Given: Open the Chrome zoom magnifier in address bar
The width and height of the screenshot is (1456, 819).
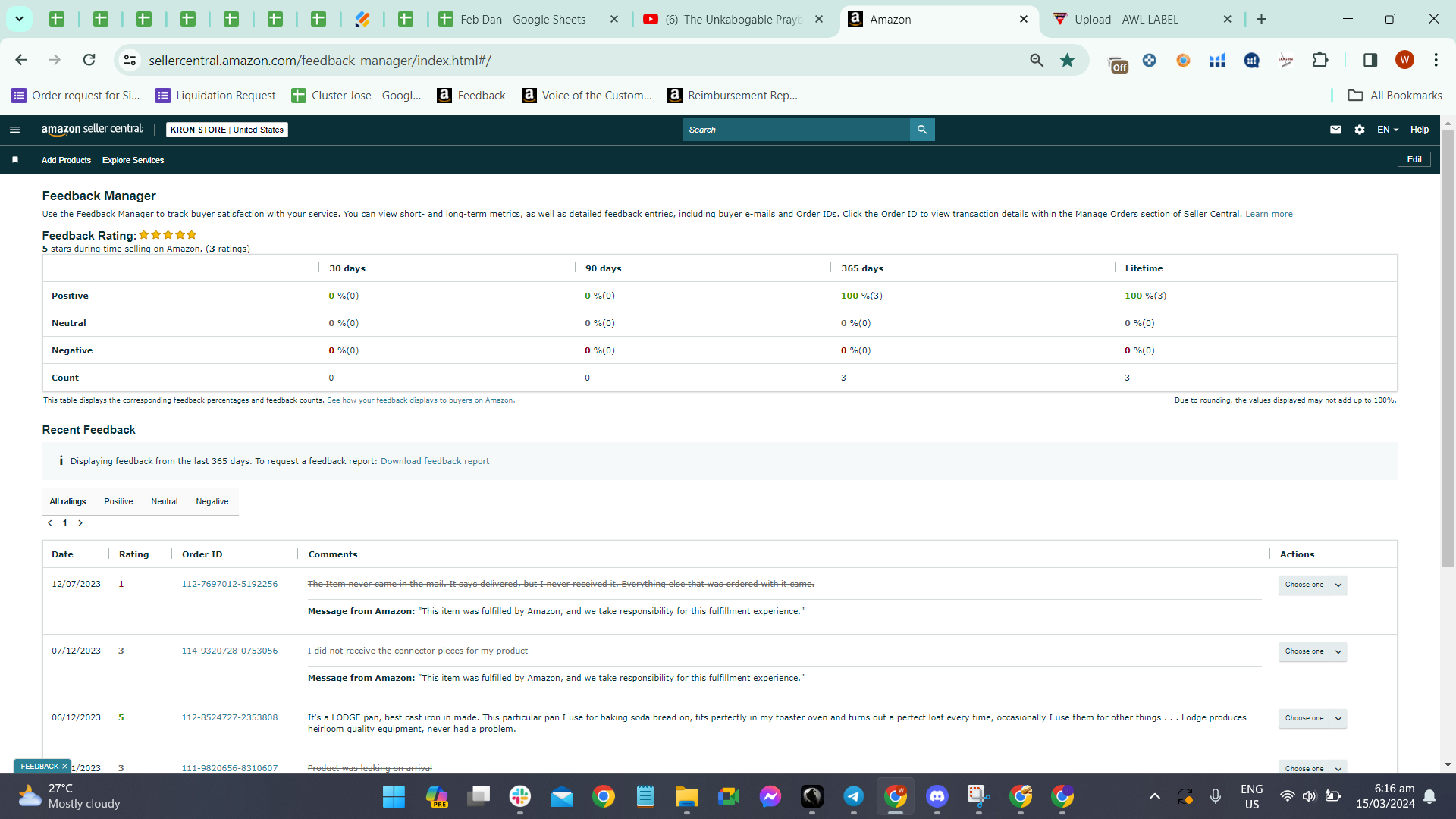Looking at the screenshot, I should tap(1036, 60).
